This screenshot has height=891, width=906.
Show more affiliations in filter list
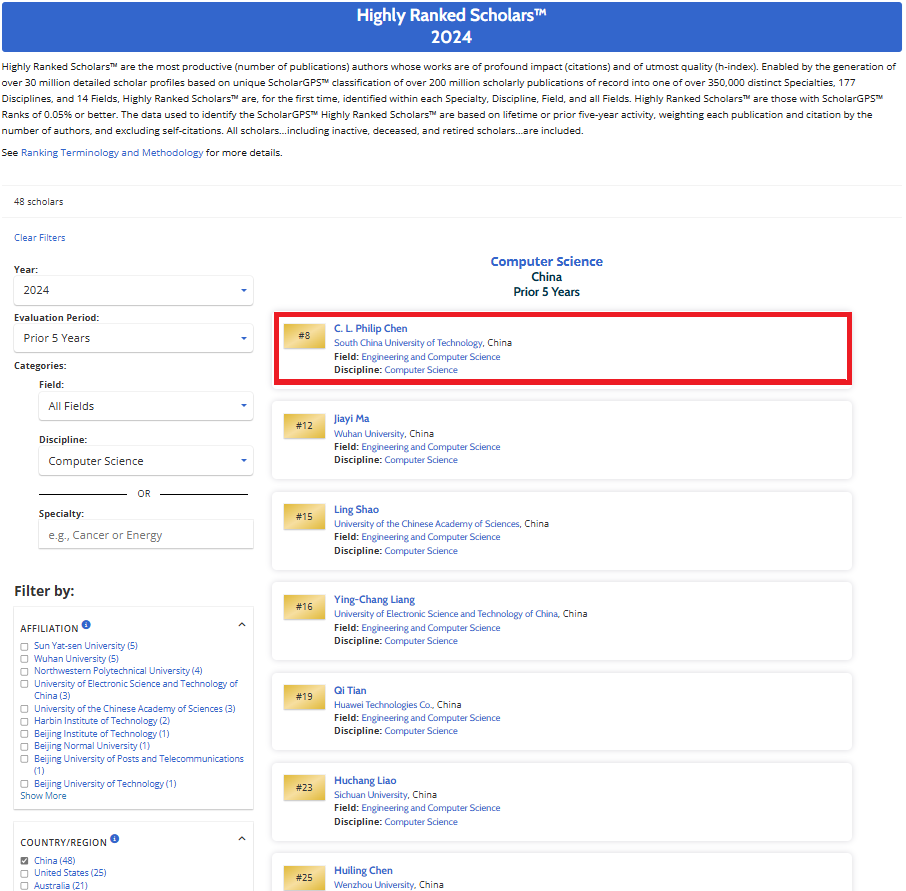(x=45, y=796)
